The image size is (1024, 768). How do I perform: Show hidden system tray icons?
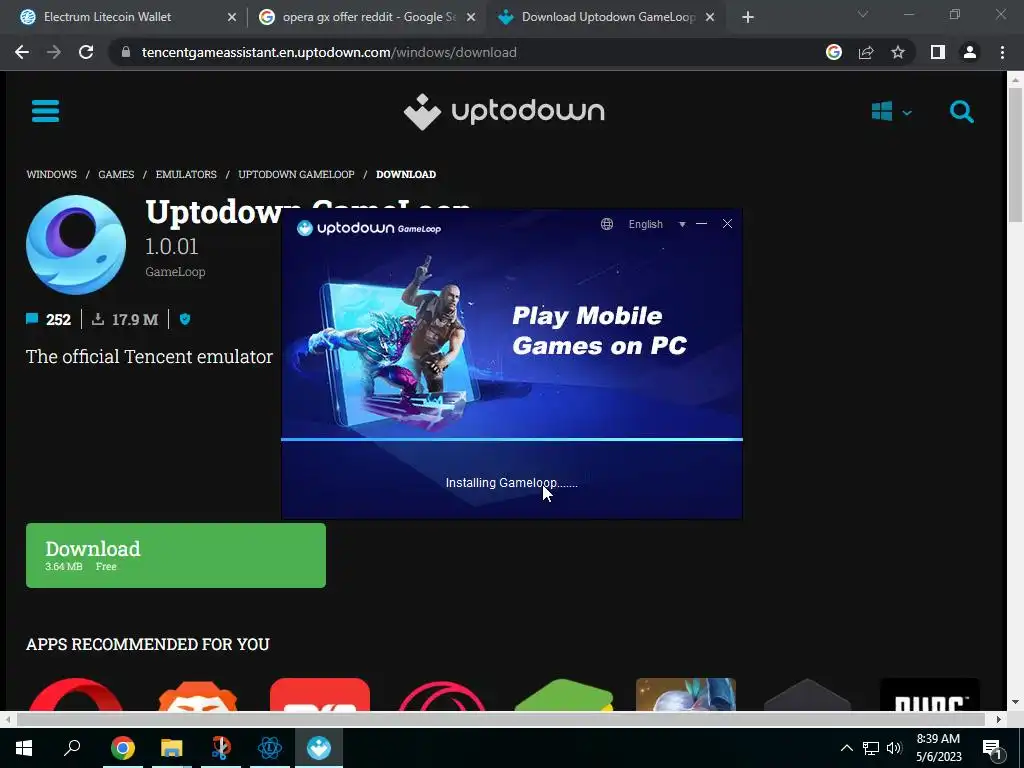pyautogui.click(x=846, y=748)
